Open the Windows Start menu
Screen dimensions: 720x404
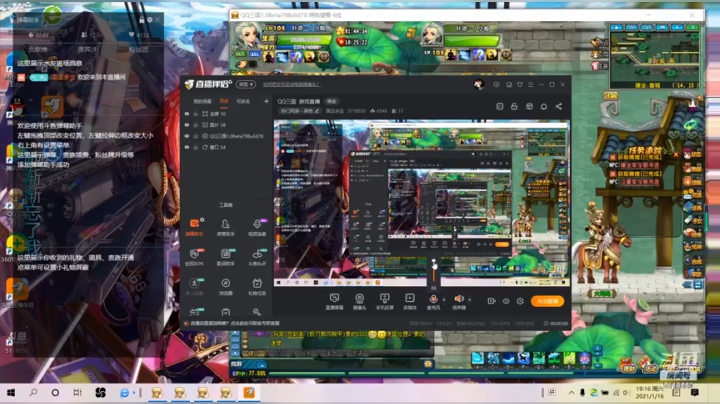[11, 393]
